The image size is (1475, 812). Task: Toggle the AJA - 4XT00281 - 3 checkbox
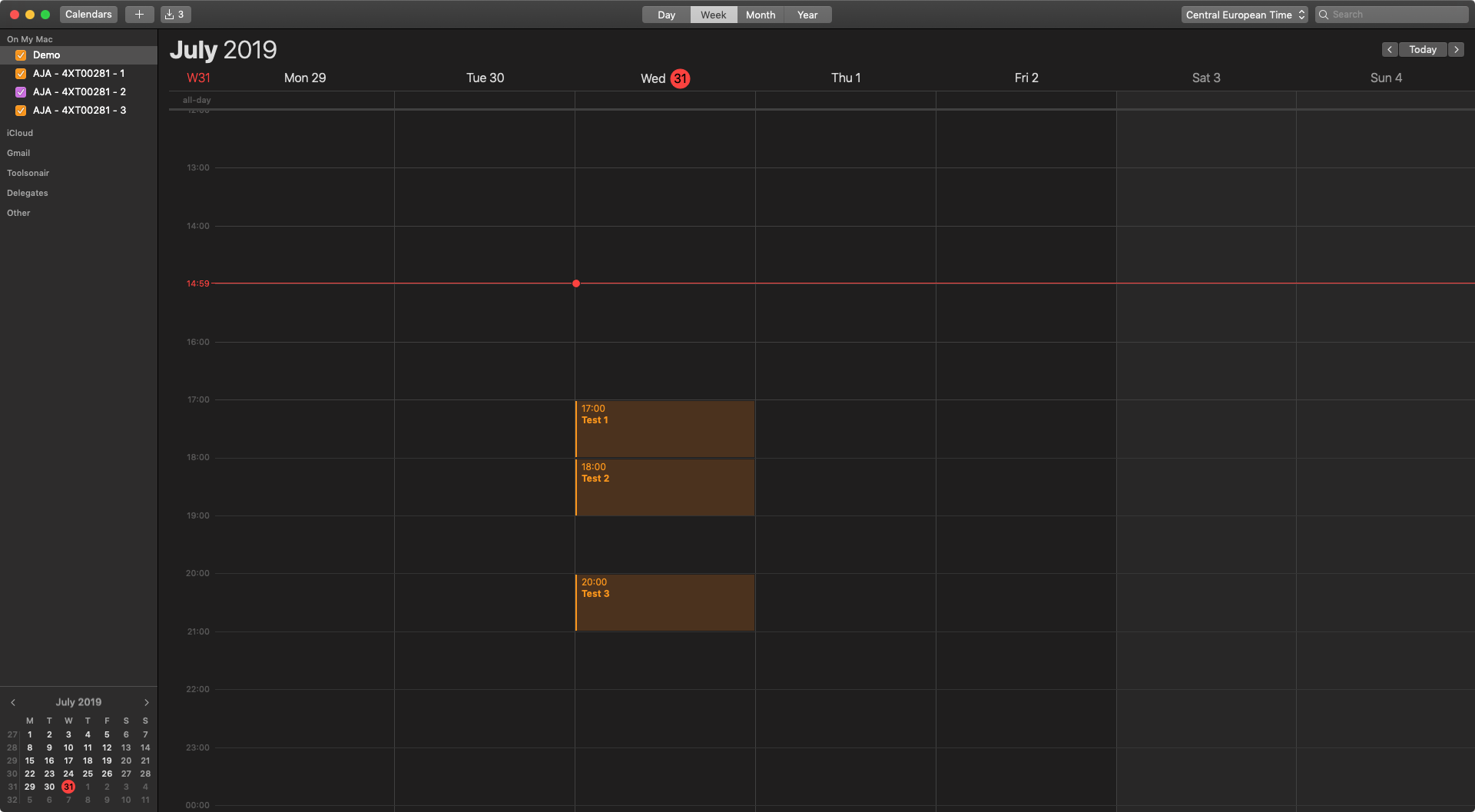[21, 111]
